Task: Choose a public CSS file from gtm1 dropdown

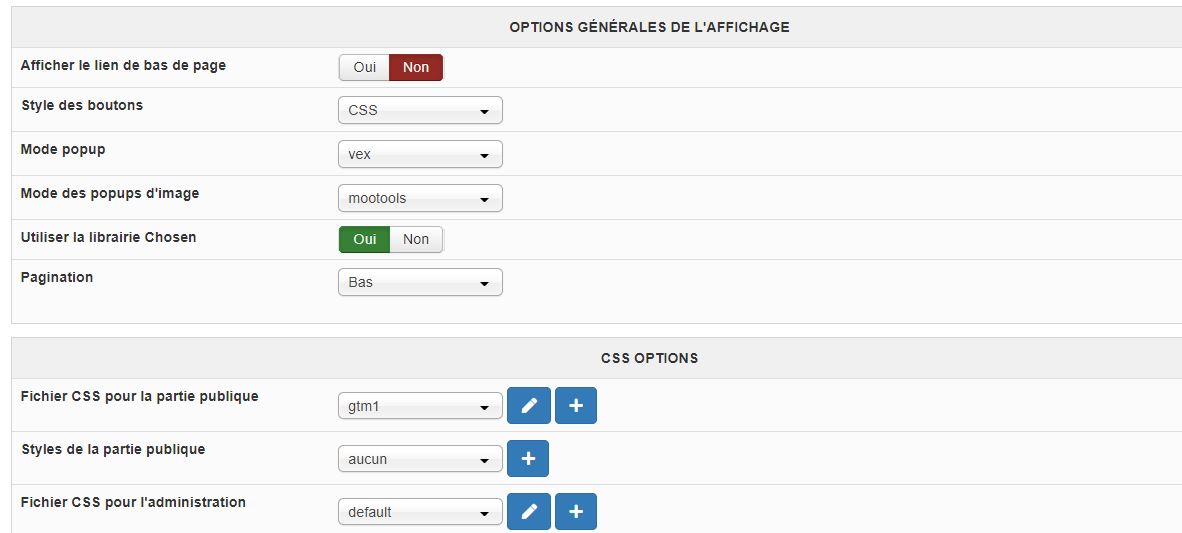Action: point(420,406)
